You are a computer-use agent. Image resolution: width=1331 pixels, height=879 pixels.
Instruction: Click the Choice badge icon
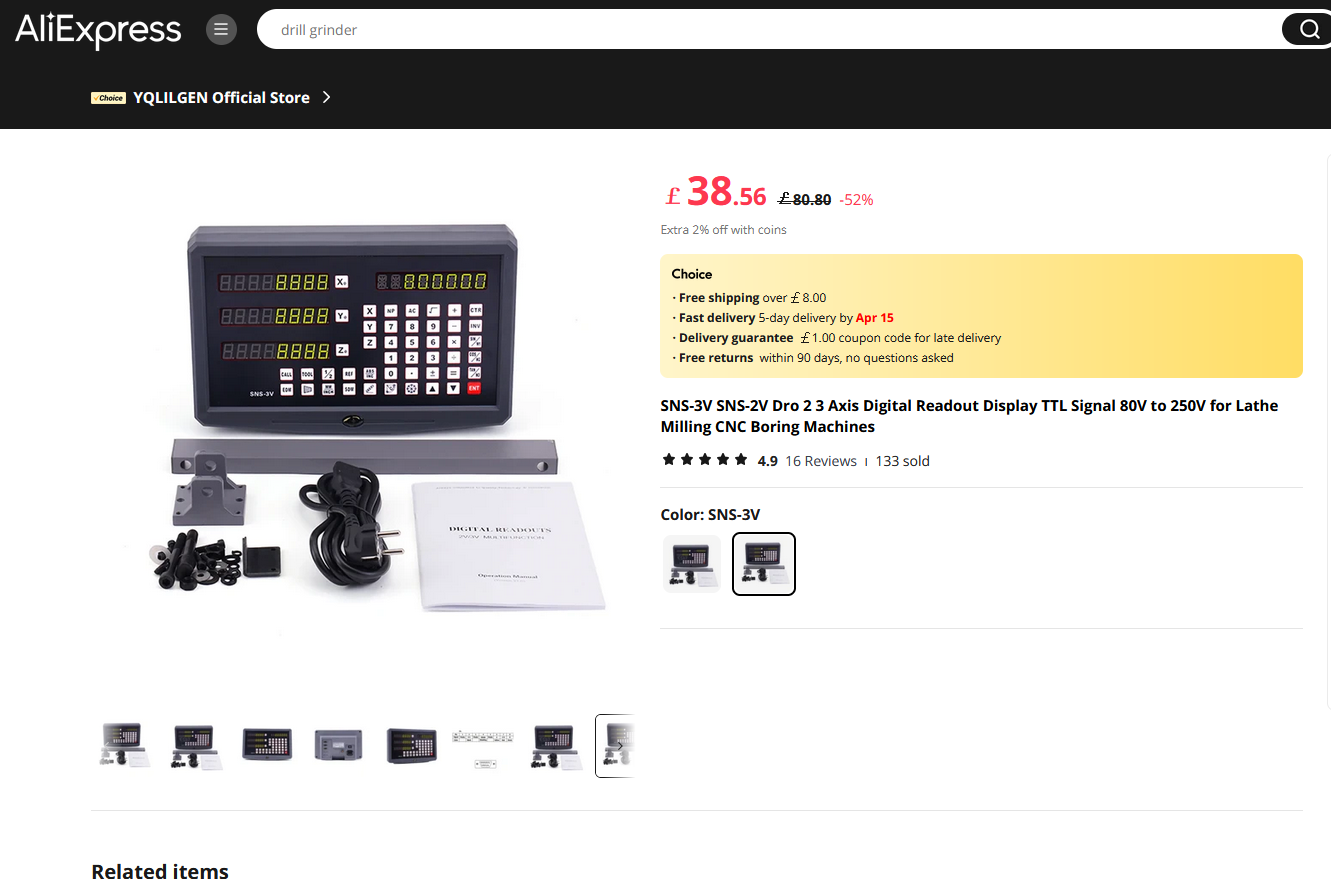point(108,98)
